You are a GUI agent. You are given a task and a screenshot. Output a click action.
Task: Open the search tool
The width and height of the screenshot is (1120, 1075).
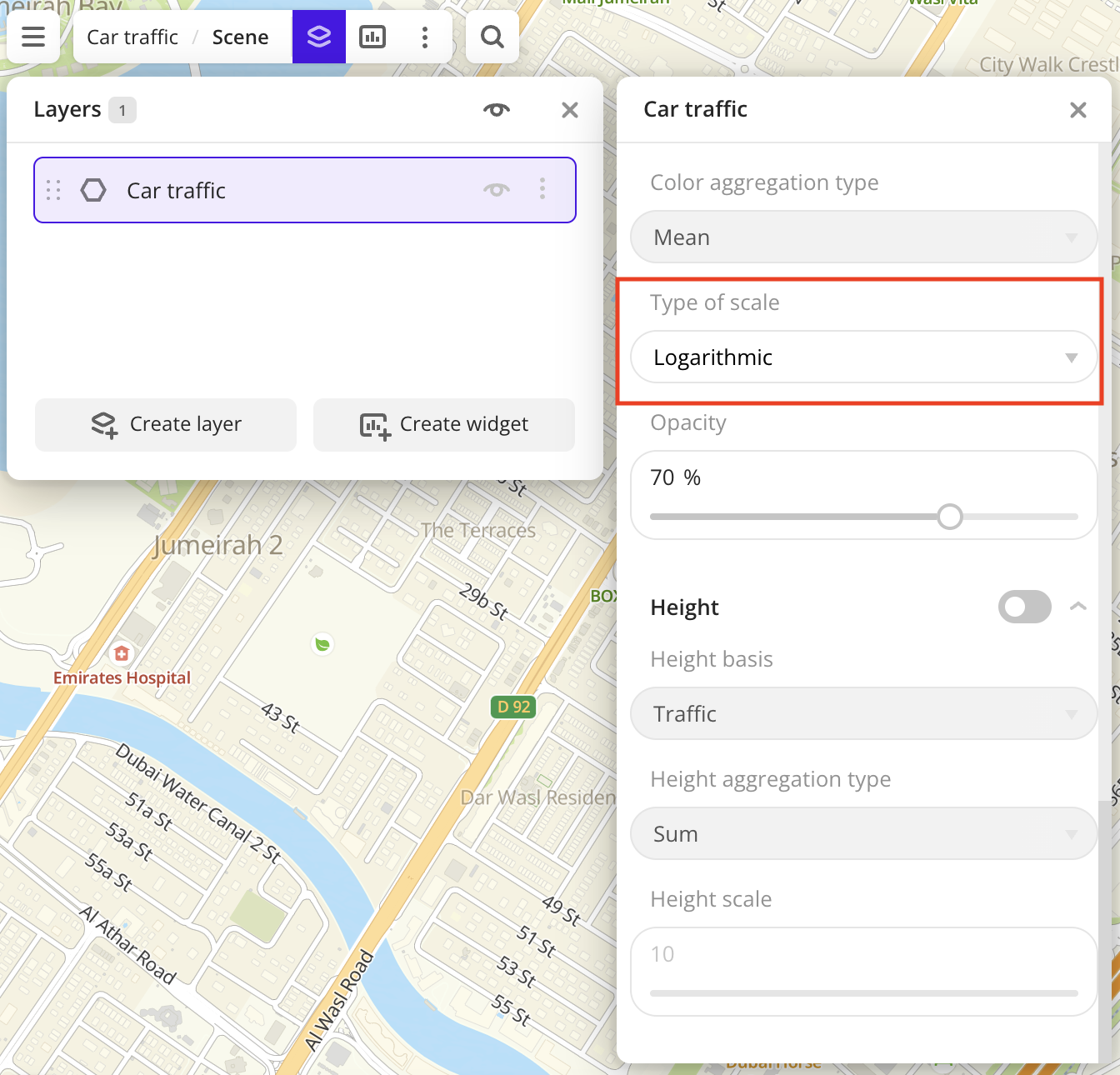click(491, 37)
